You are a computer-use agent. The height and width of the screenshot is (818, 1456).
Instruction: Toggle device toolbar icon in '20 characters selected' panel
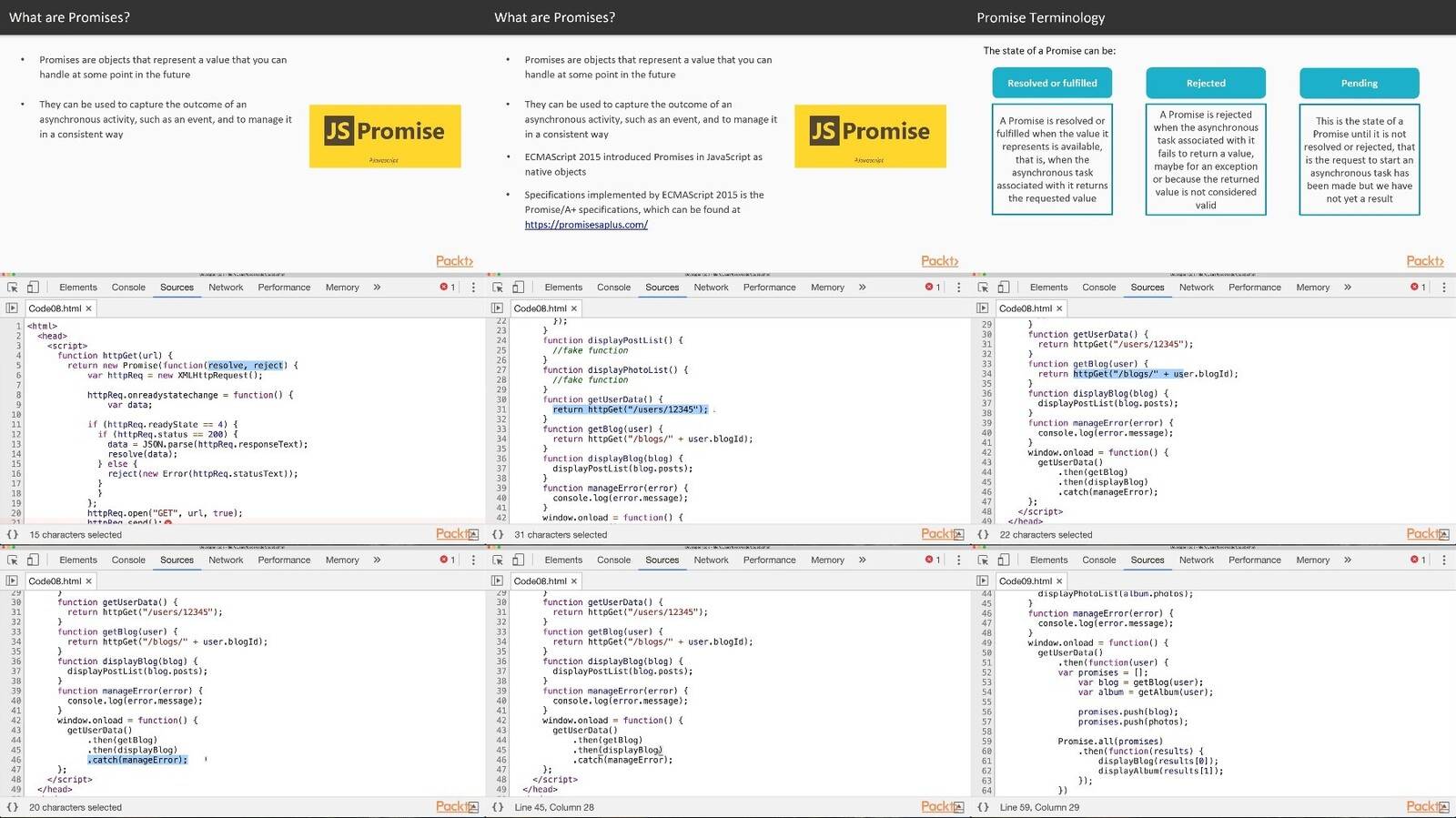click(x=33, y=560)
